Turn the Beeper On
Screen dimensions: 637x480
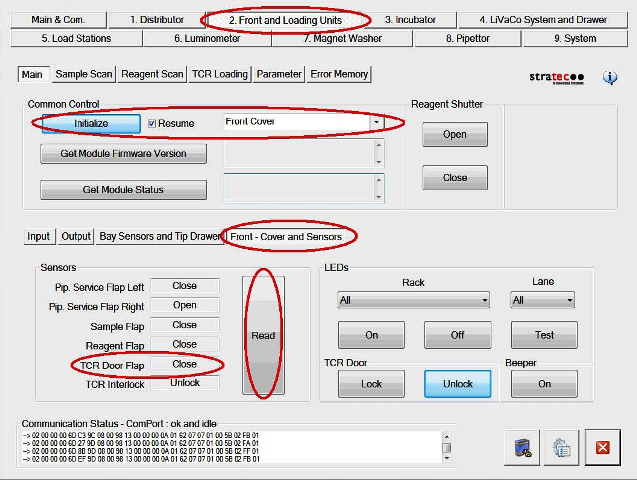[x=544, y=383]
